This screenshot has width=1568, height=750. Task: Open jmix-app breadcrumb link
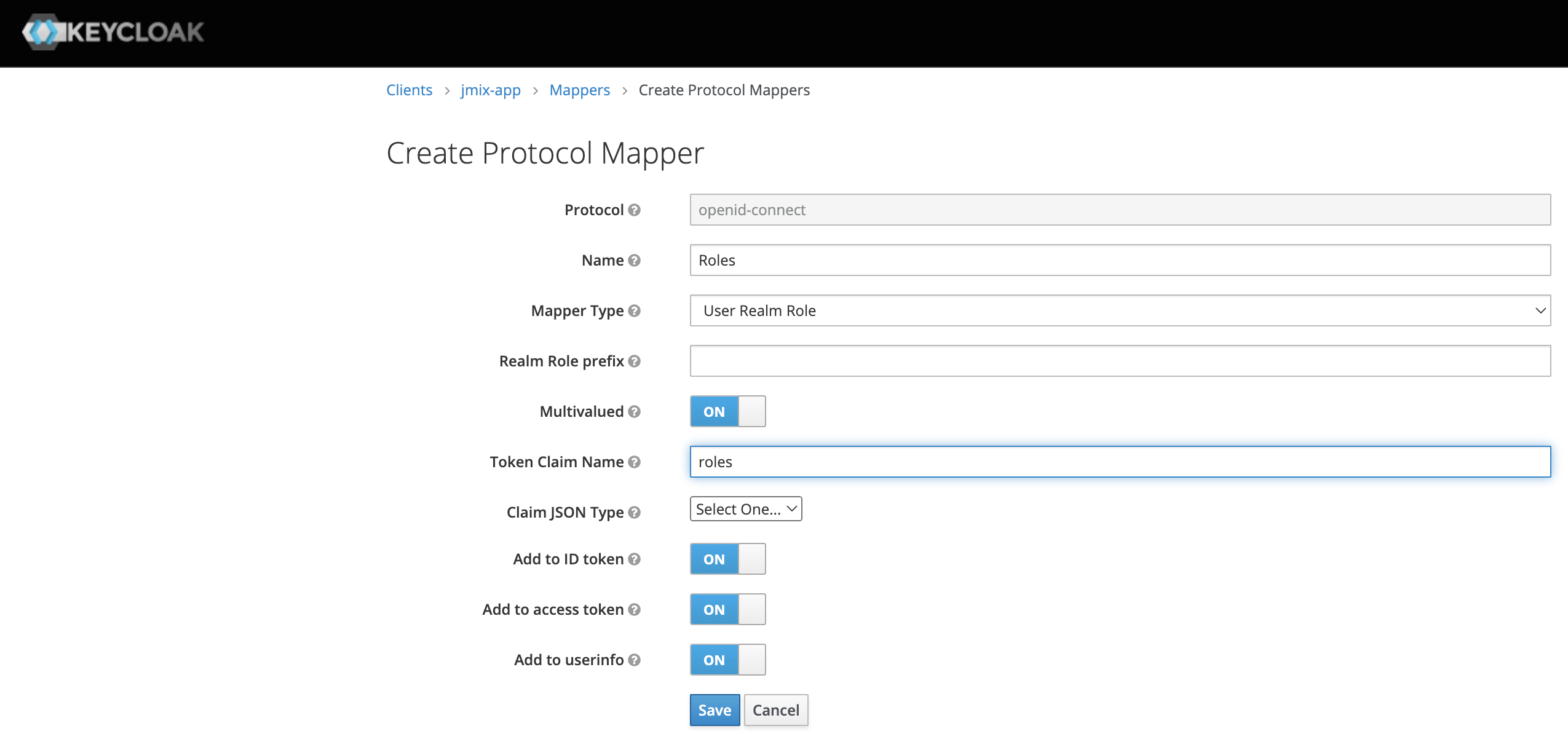click(491, 90)
